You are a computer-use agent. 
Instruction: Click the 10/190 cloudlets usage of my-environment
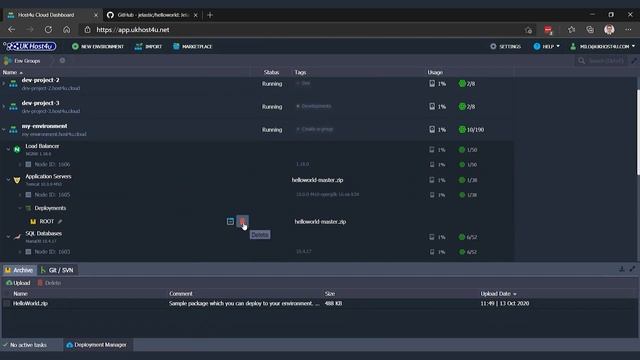pos(471,129)
